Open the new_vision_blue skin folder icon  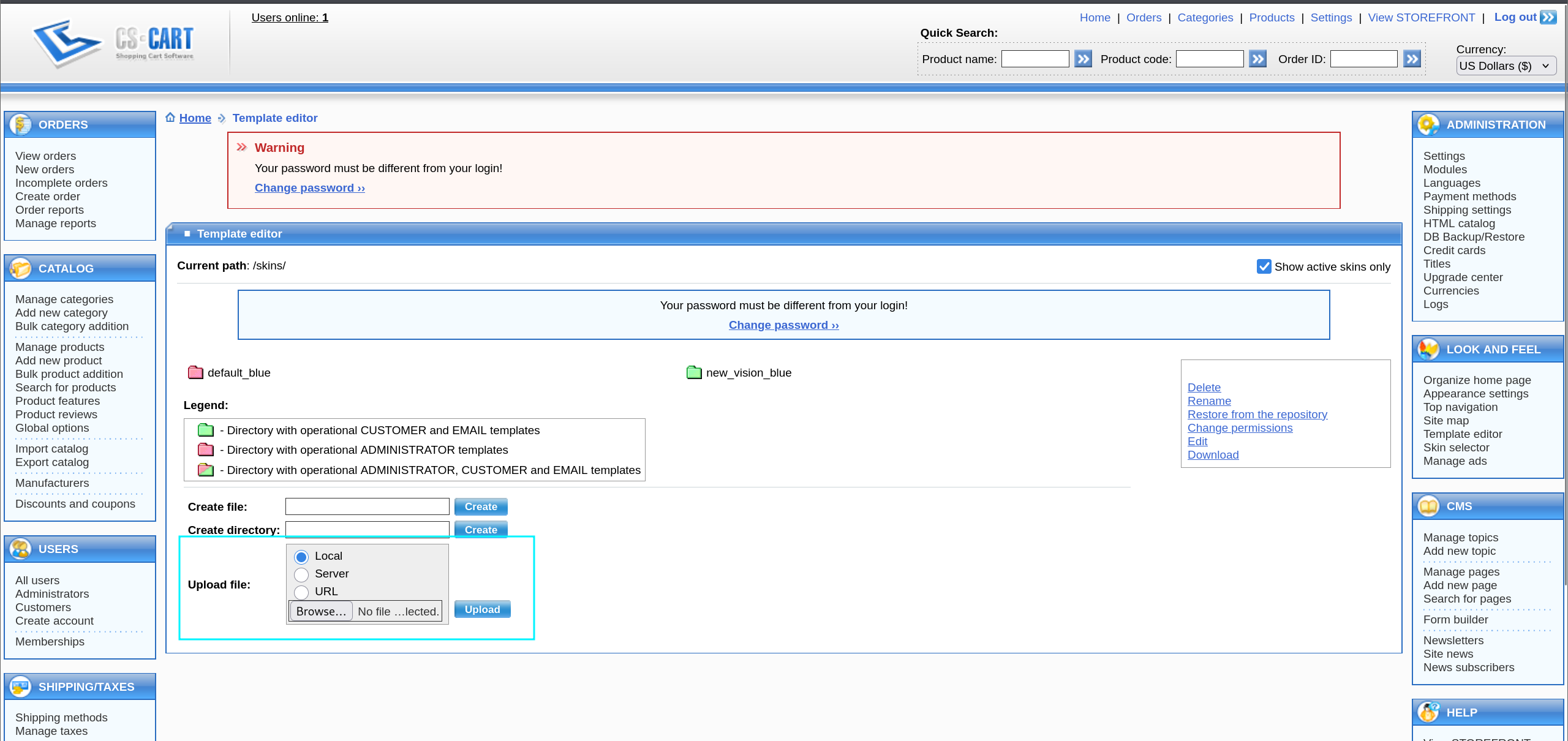[694, 372]
